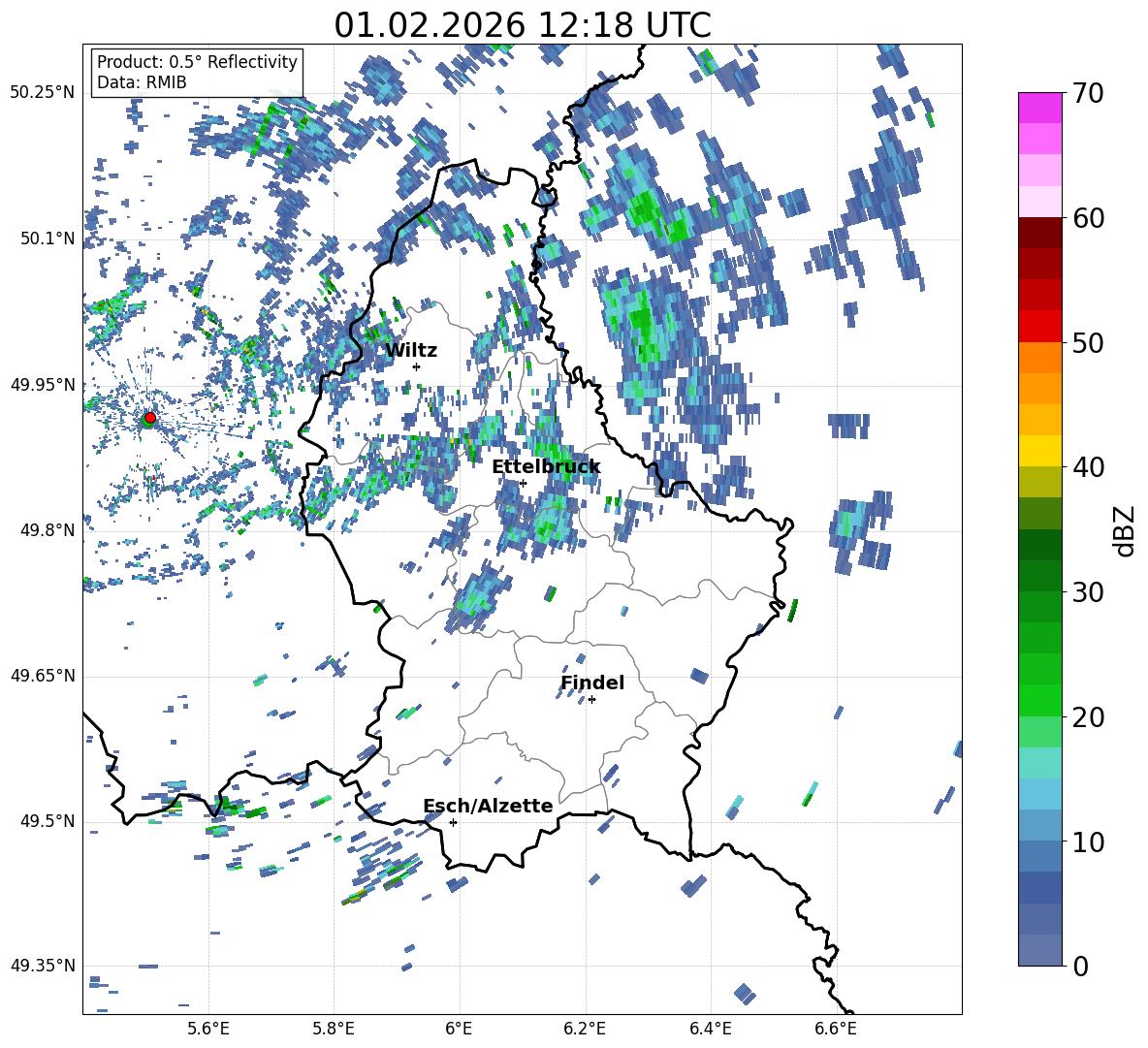Click the Ettelbruck station cross marker
The height and width of the screenshot is (1048, 1148).
coord(523,483)
